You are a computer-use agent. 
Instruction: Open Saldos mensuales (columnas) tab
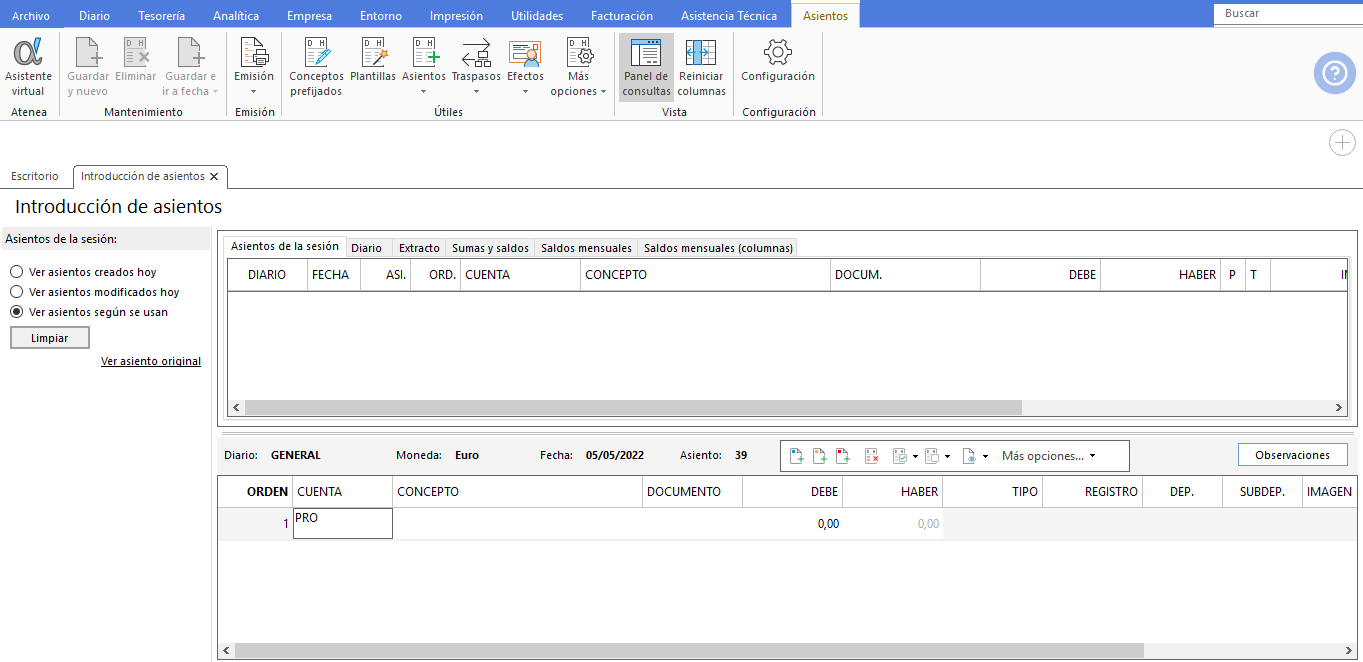pos(718,248)
